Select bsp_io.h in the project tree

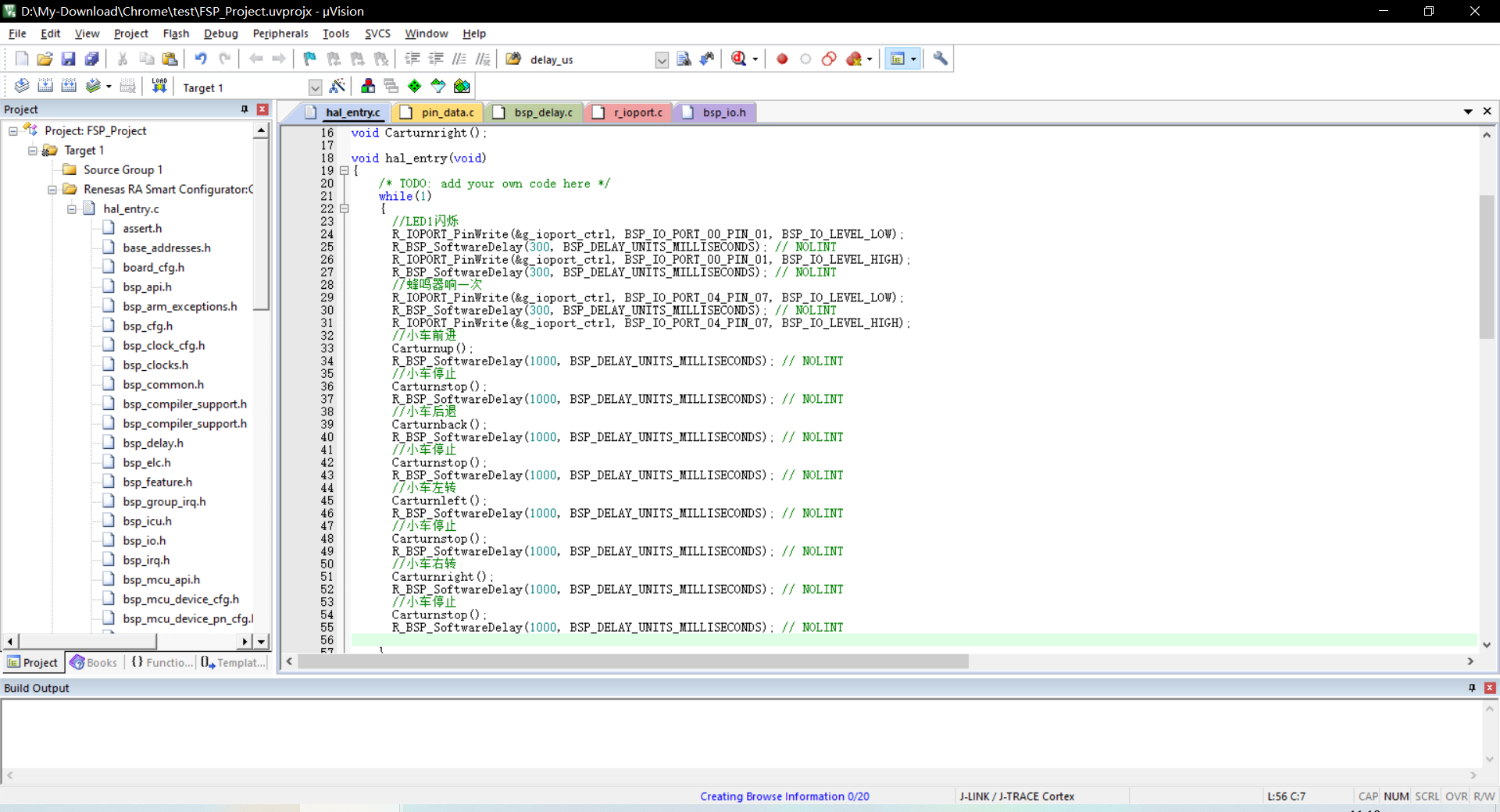(145, 541)
